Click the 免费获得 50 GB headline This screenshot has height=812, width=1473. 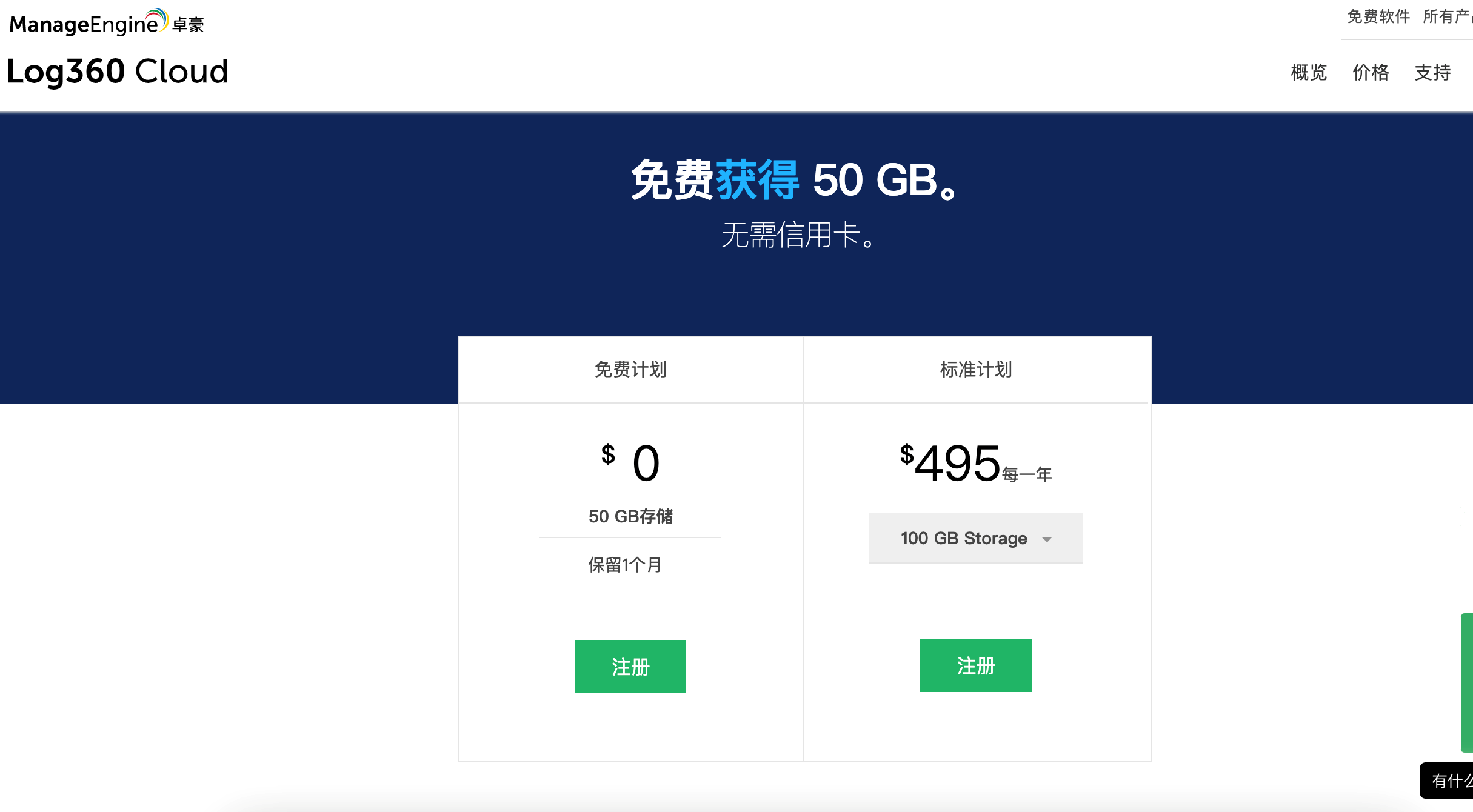[795, 180]
